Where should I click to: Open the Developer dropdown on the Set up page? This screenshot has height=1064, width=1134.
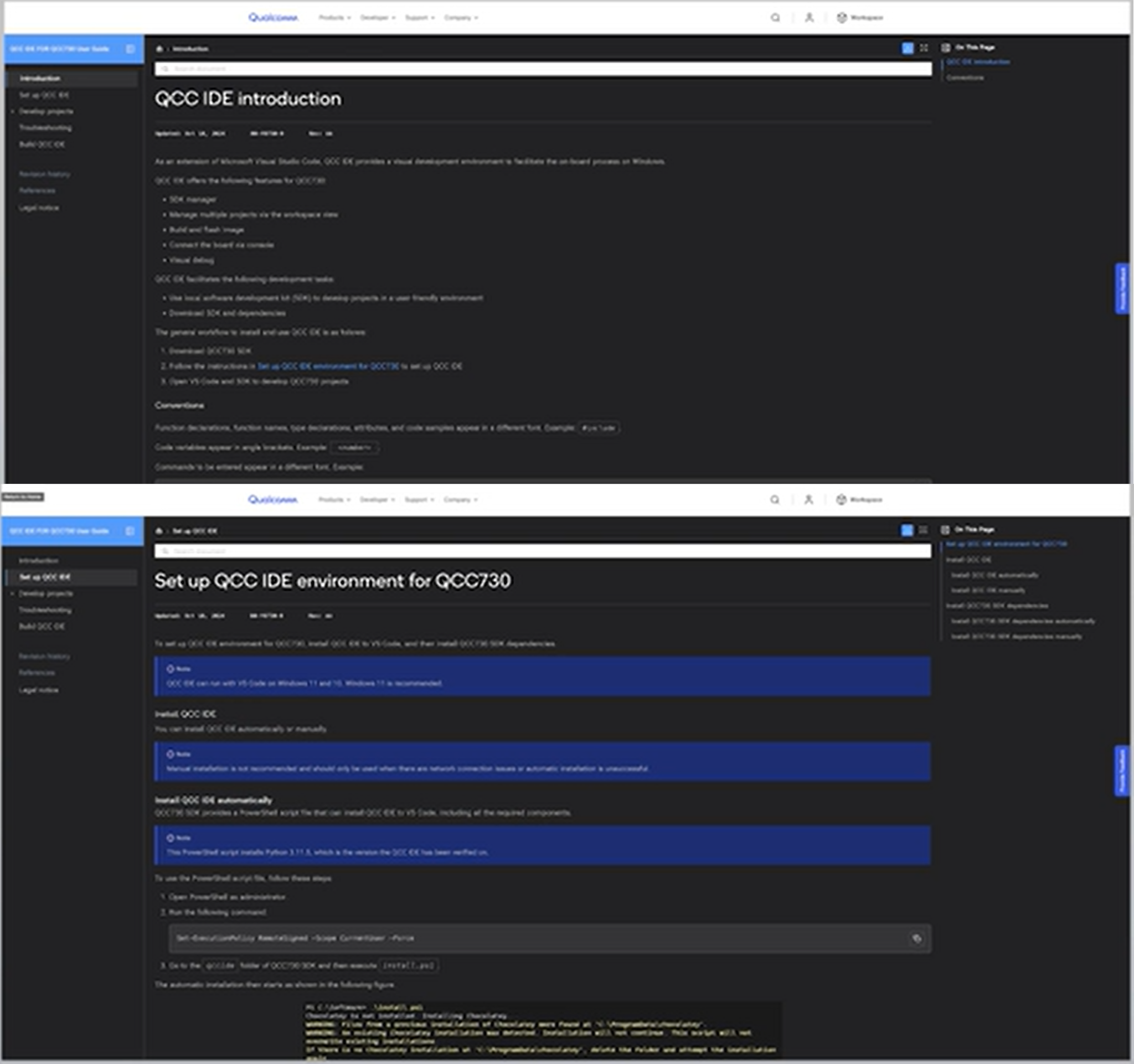coord(377,499)
